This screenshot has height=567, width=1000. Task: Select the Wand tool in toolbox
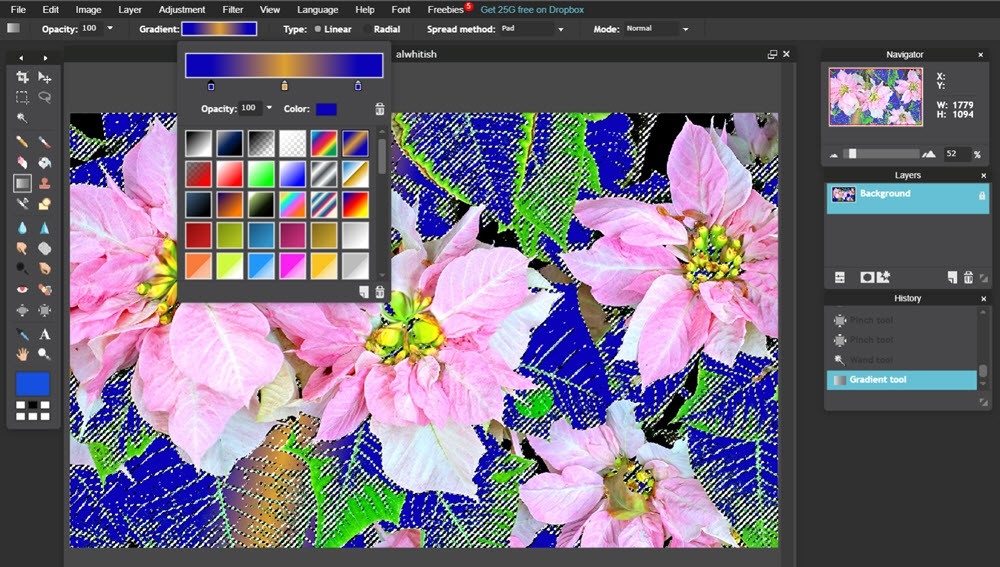pos(22,118)
